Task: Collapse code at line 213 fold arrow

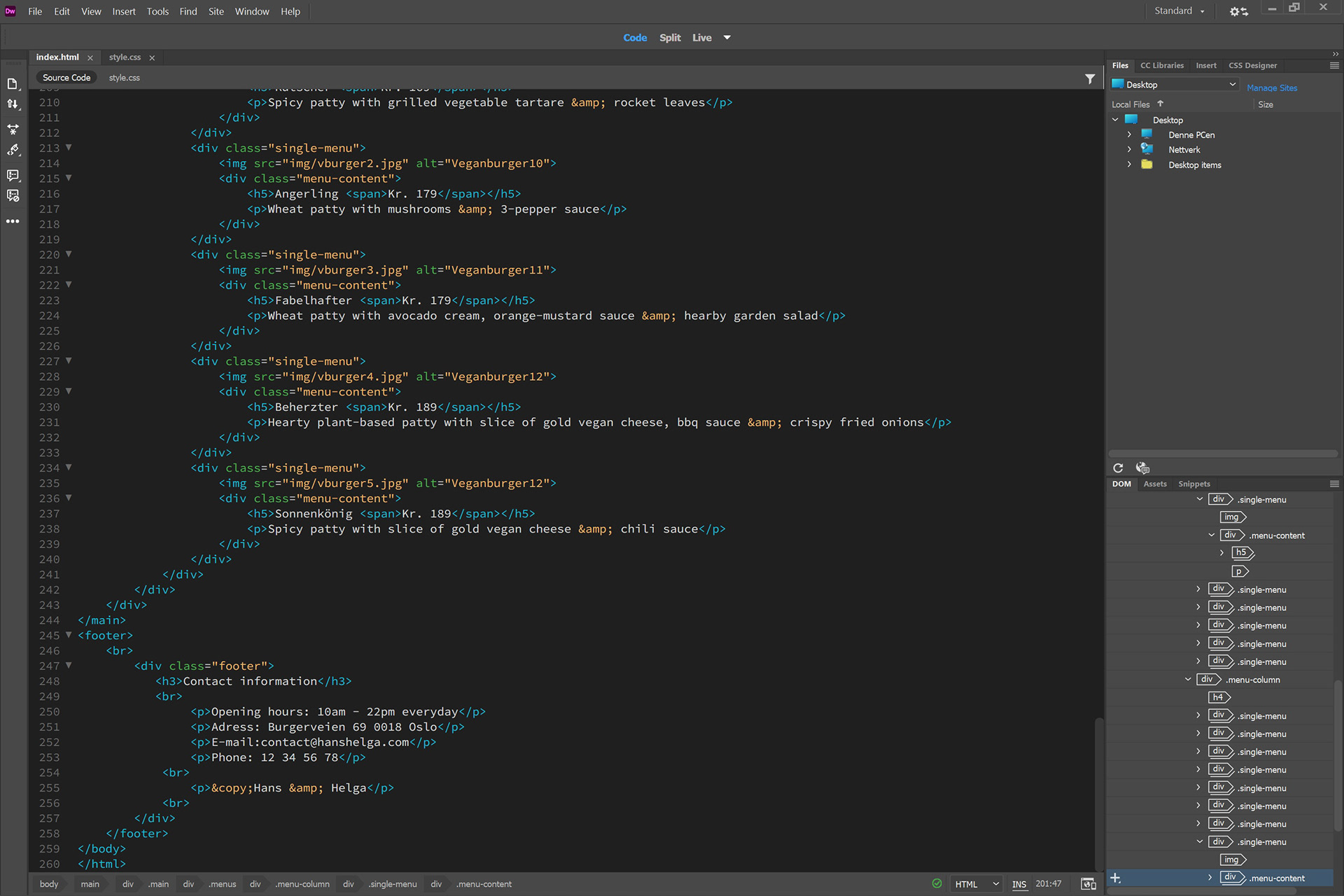Action: click(x=69, y=148)
